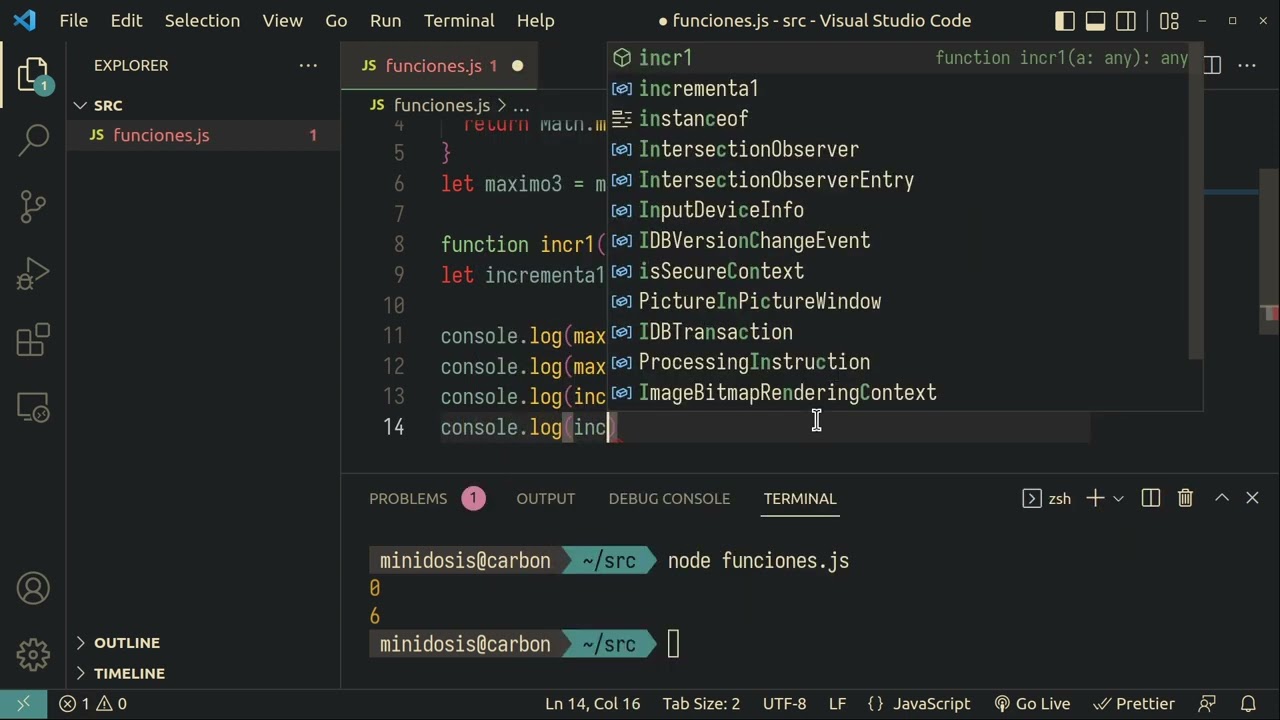Change LF end of line sequence
The width and height of the screenshot is (1280, 720).
coord(837,704)
